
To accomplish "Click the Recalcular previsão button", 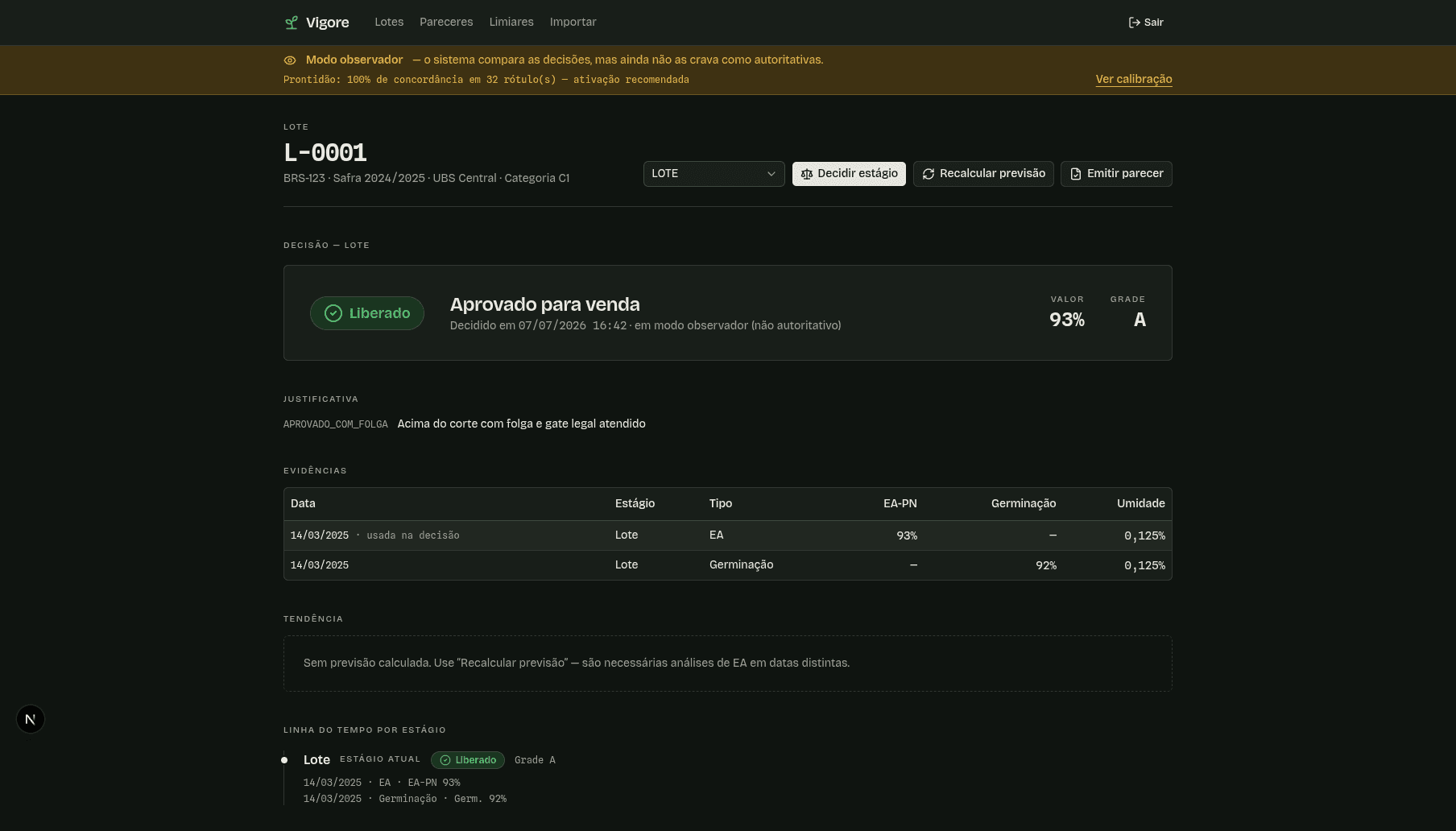I will click(x=983, y=174).
